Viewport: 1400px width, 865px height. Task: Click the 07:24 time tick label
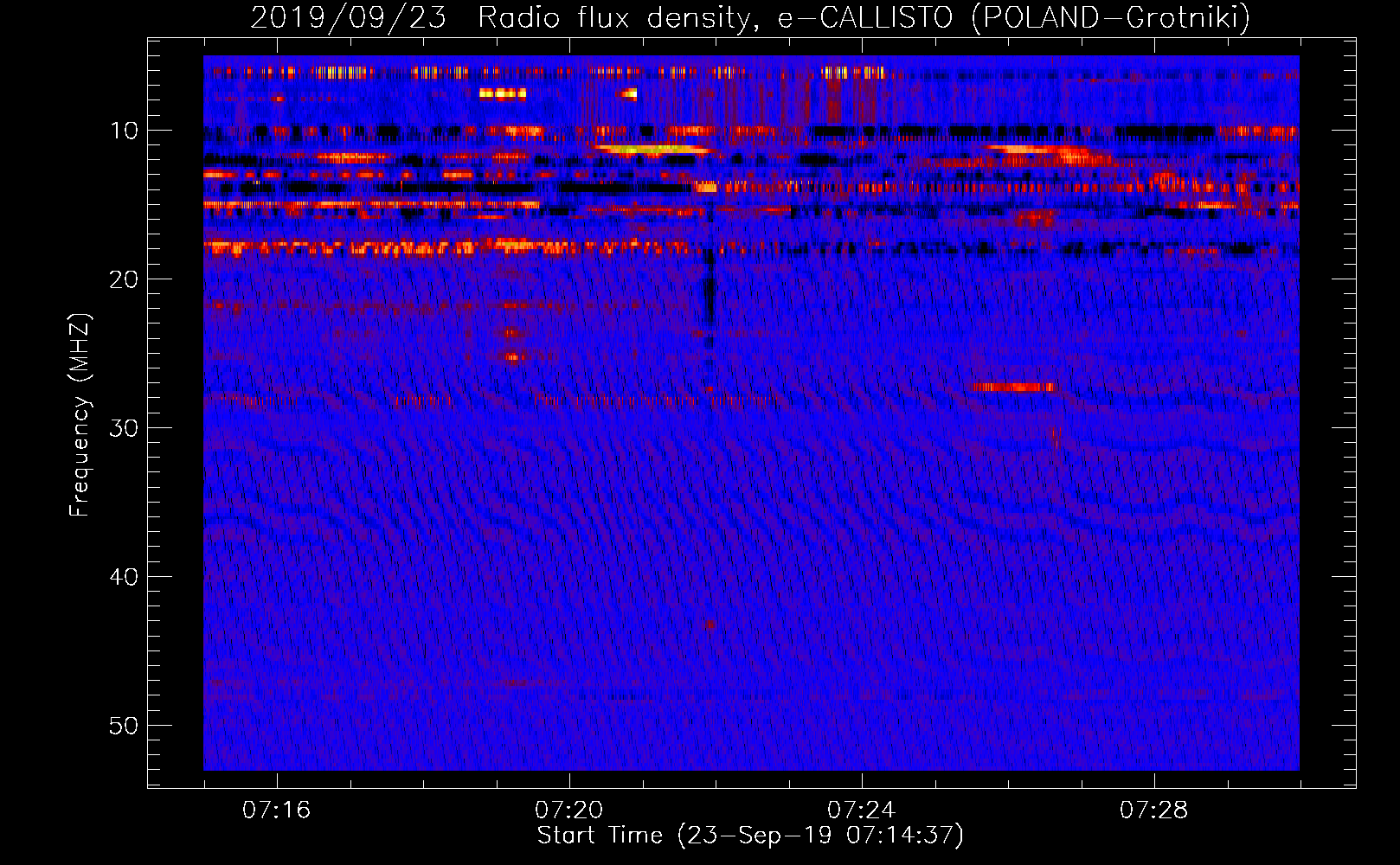862,811
